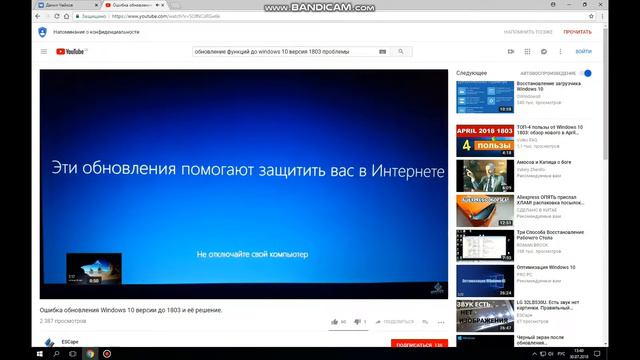Click the Chrome taskbar icon
Image resolution: width=640 pixels, height=360 pixels.
tap(90, 354)
